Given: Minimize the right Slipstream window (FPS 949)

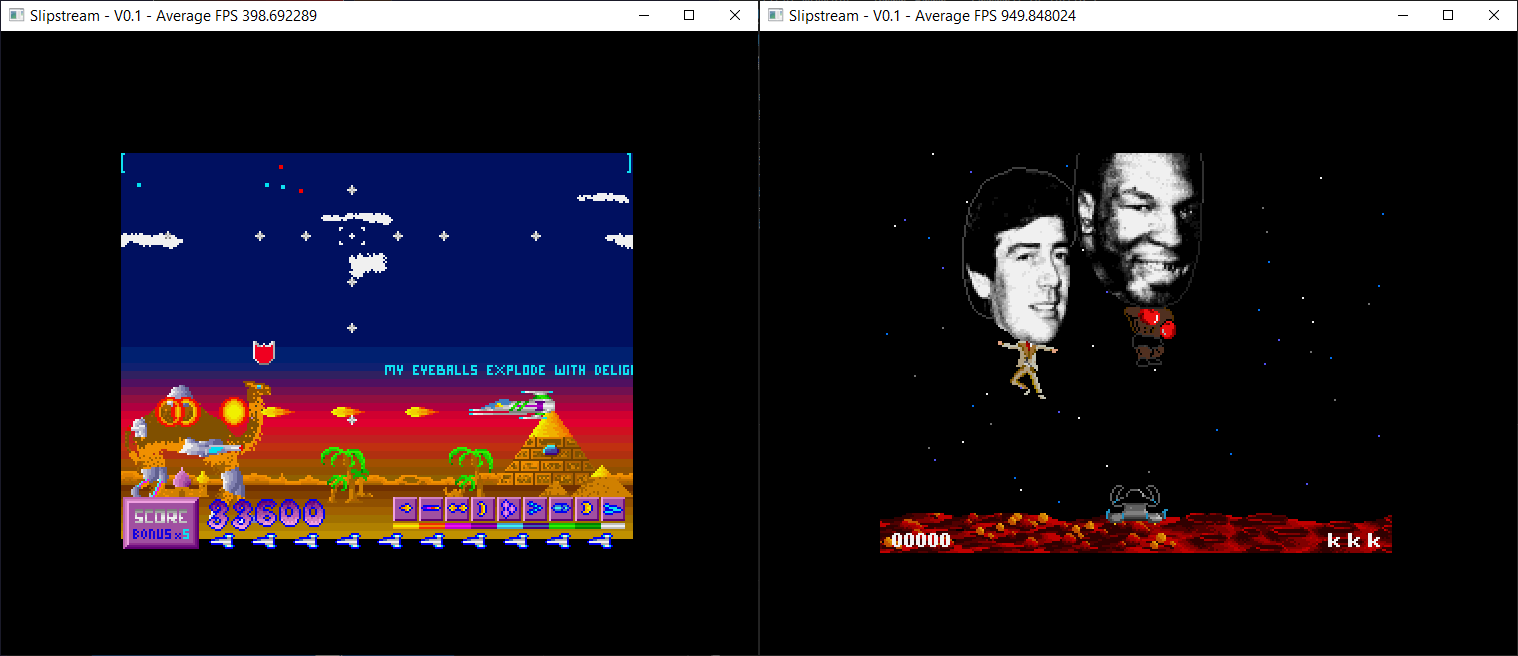Looking at the screenshot, I should pos(1402,15).
